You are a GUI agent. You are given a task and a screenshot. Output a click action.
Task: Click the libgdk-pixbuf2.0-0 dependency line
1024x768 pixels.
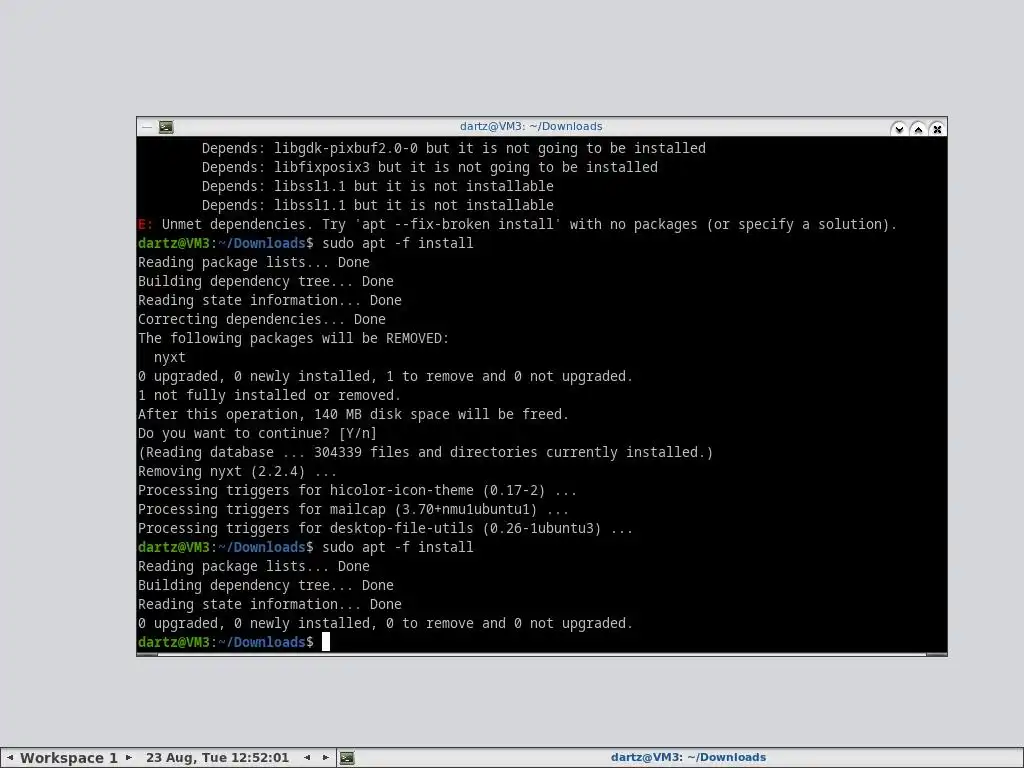[453, 148]
